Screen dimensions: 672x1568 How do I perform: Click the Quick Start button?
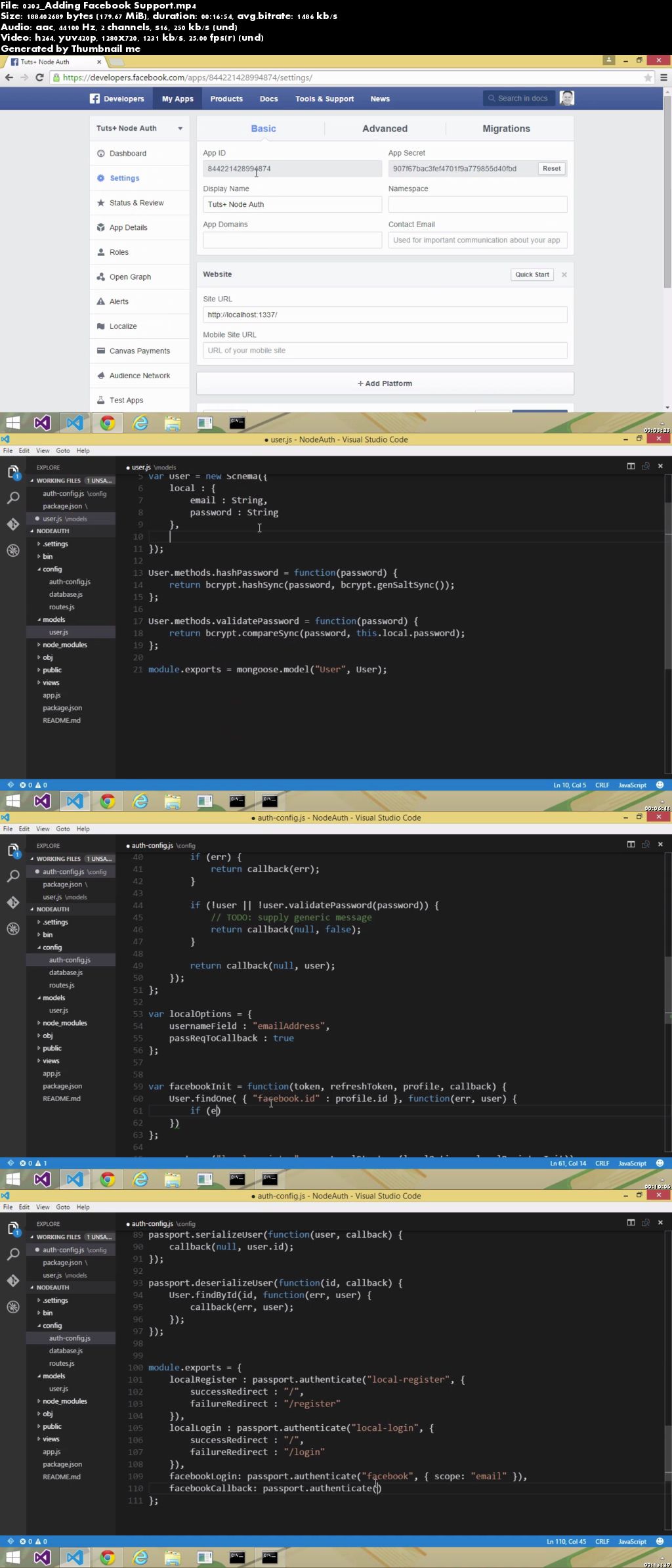532,274
